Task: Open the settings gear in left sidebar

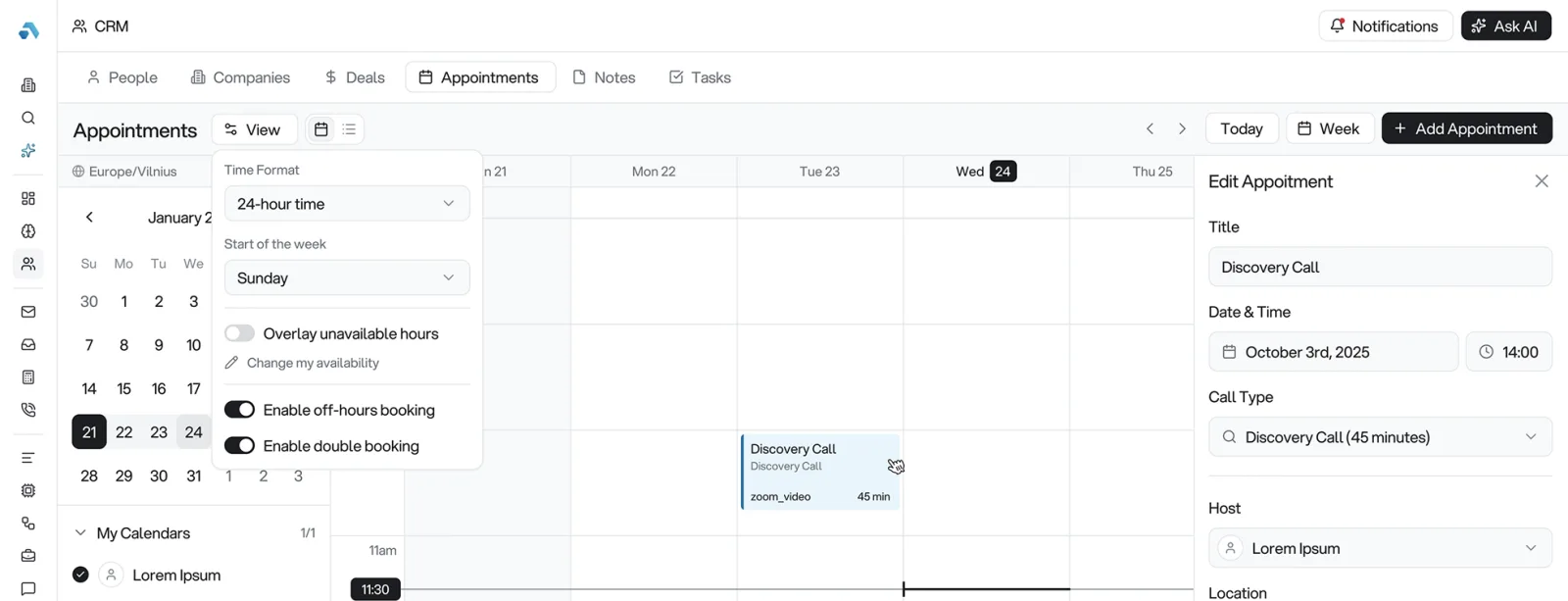Action: point(27,490)
